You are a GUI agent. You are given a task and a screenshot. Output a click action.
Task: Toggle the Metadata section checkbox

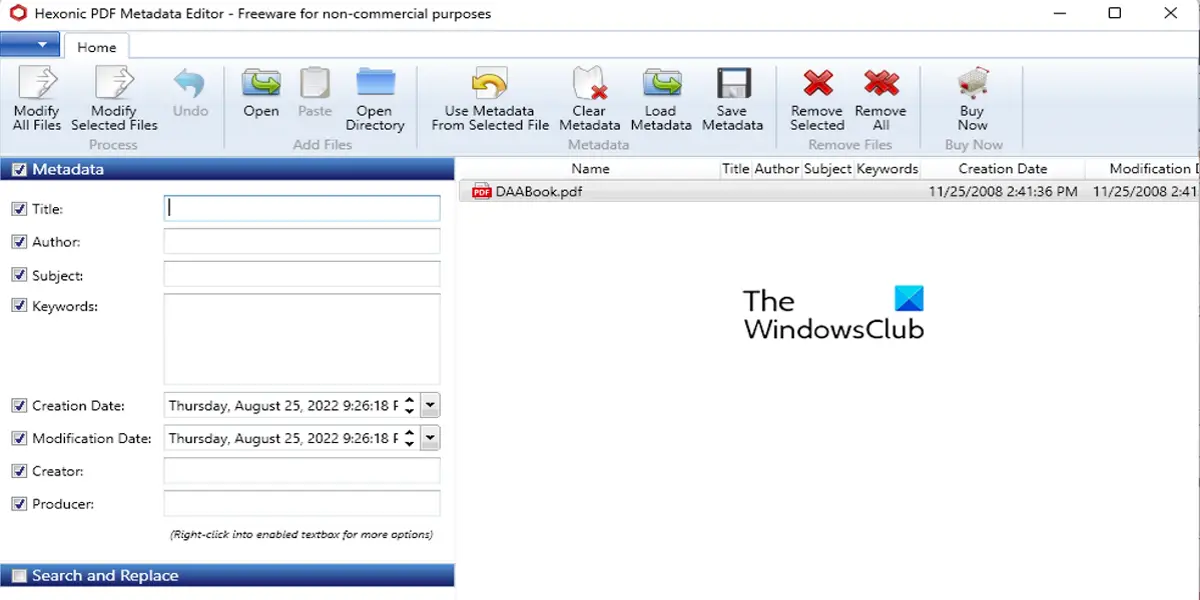click(19, 170)
